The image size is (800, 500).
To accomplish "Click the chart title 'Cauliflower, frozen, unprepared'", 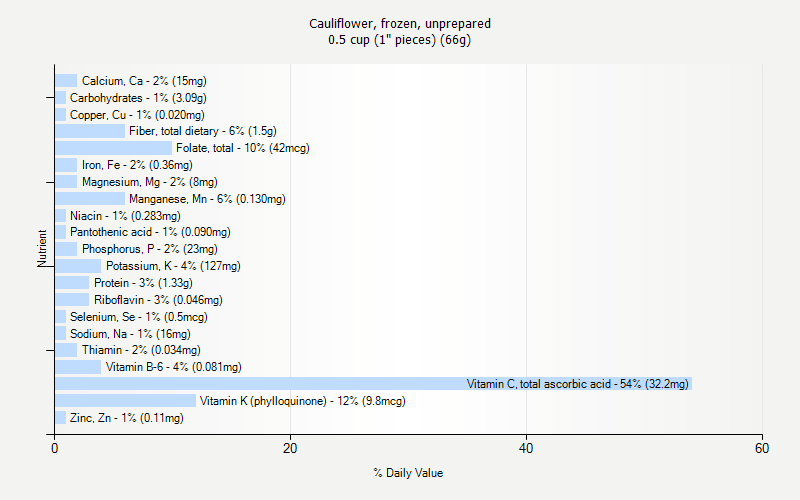I will coord(400,24).
